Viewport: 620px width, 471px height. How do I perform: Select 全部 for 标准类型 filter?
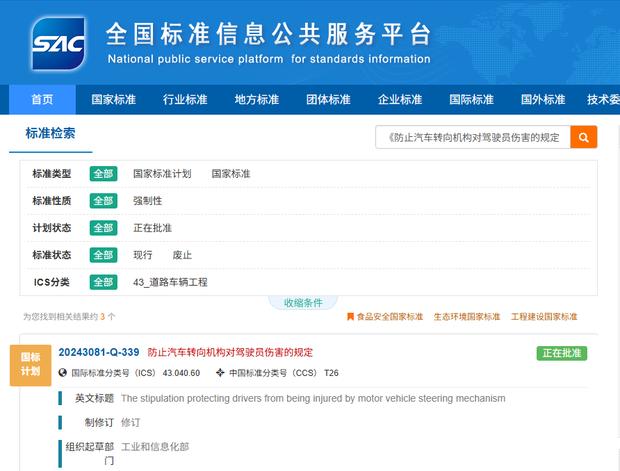[x=104, y=174]
